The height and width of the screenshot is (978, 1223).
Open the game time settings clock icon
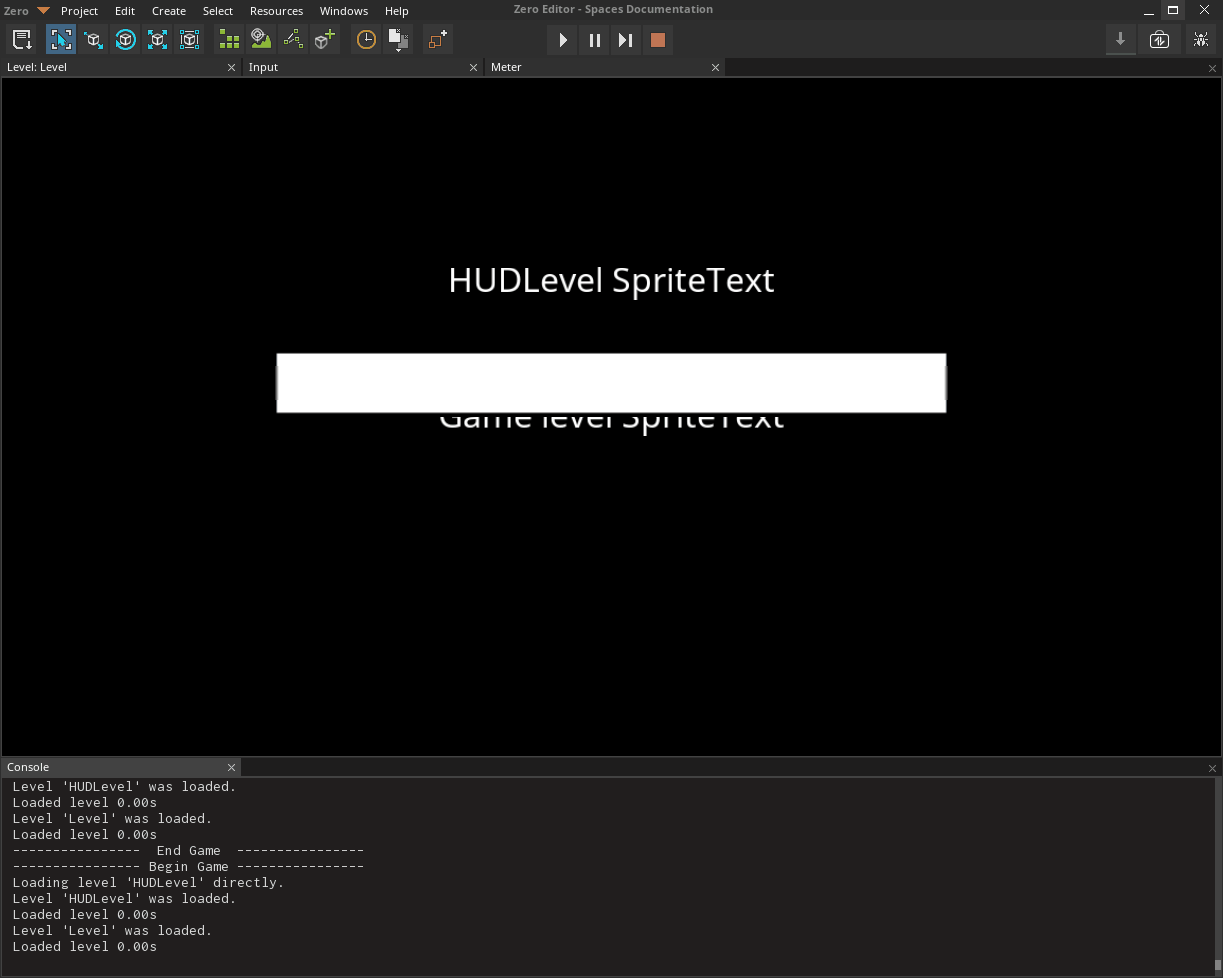coord(365,39)
